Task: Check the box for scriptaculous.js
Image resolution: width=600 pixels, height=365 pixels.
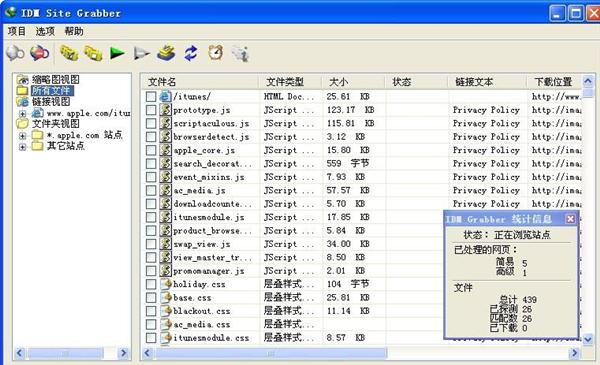Action: pos(151,123)
